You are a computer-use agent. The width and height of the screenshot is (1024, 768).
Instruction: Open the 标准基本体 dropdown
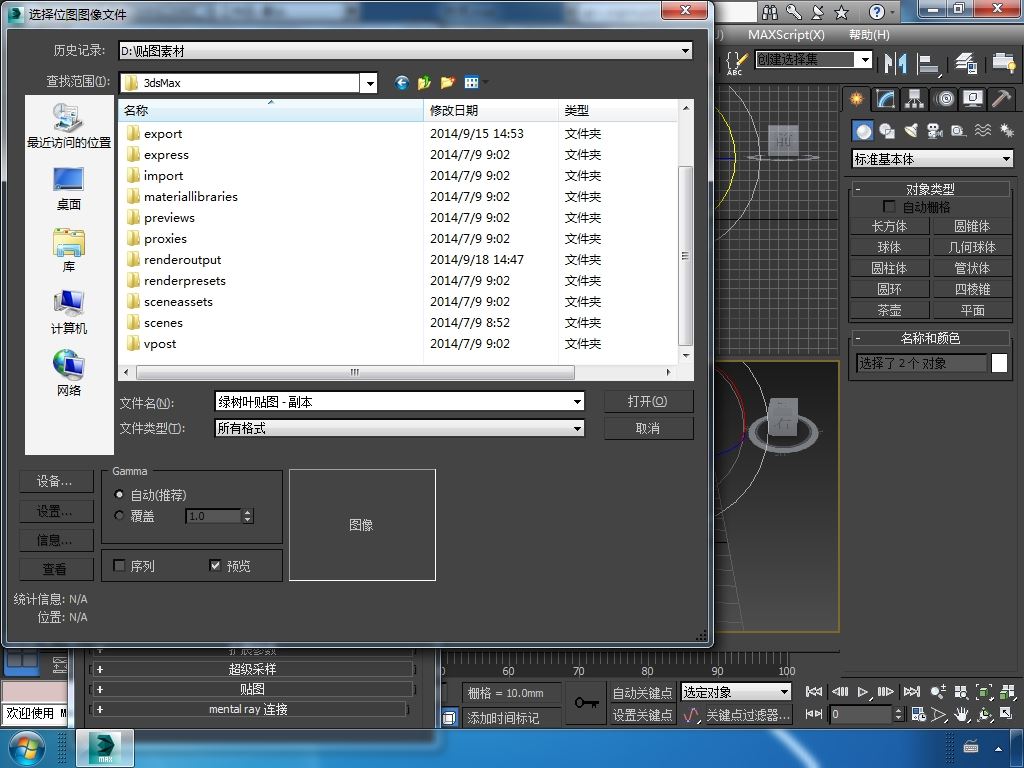point(933,159)
